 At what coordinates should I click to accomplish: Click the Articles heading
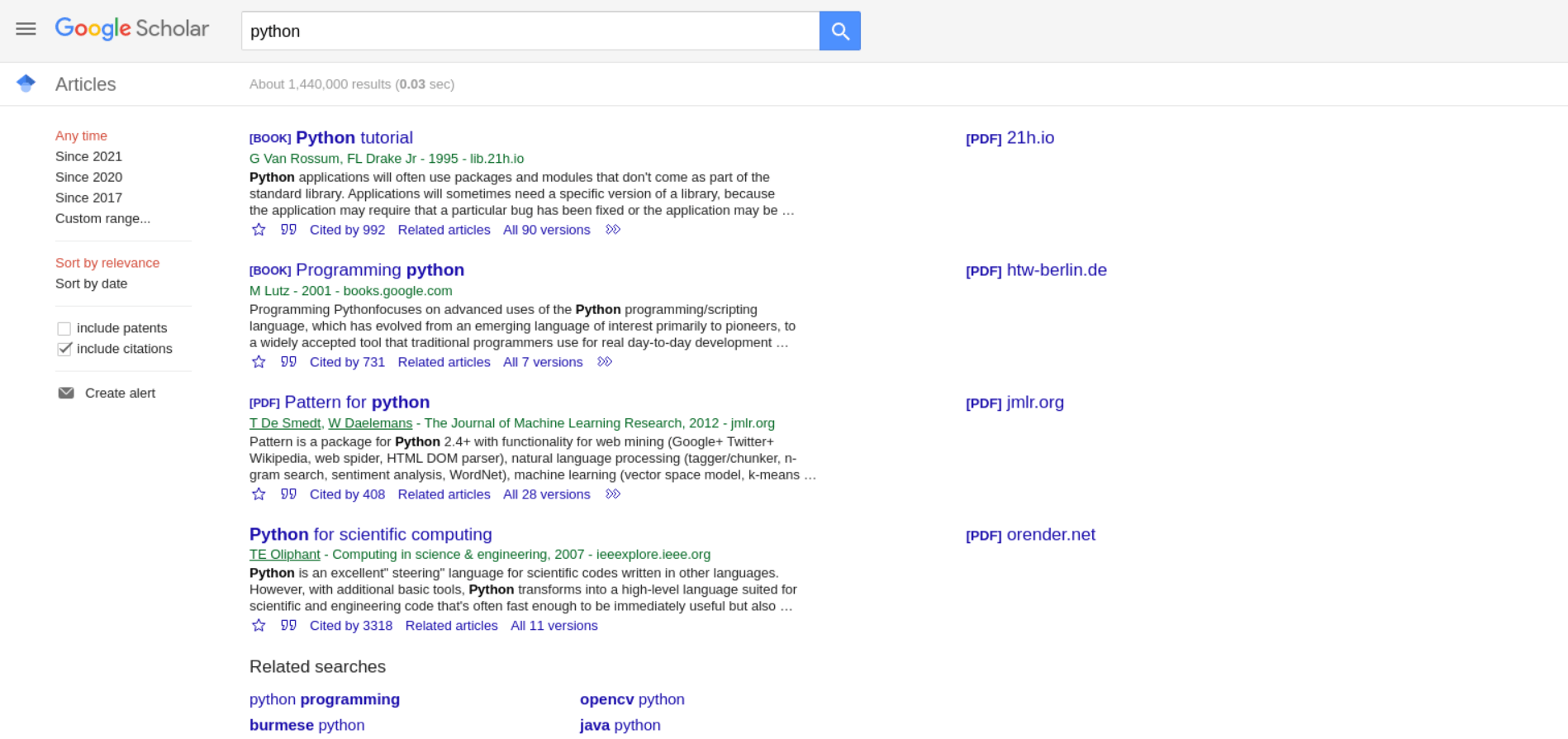tap(86, 84)
